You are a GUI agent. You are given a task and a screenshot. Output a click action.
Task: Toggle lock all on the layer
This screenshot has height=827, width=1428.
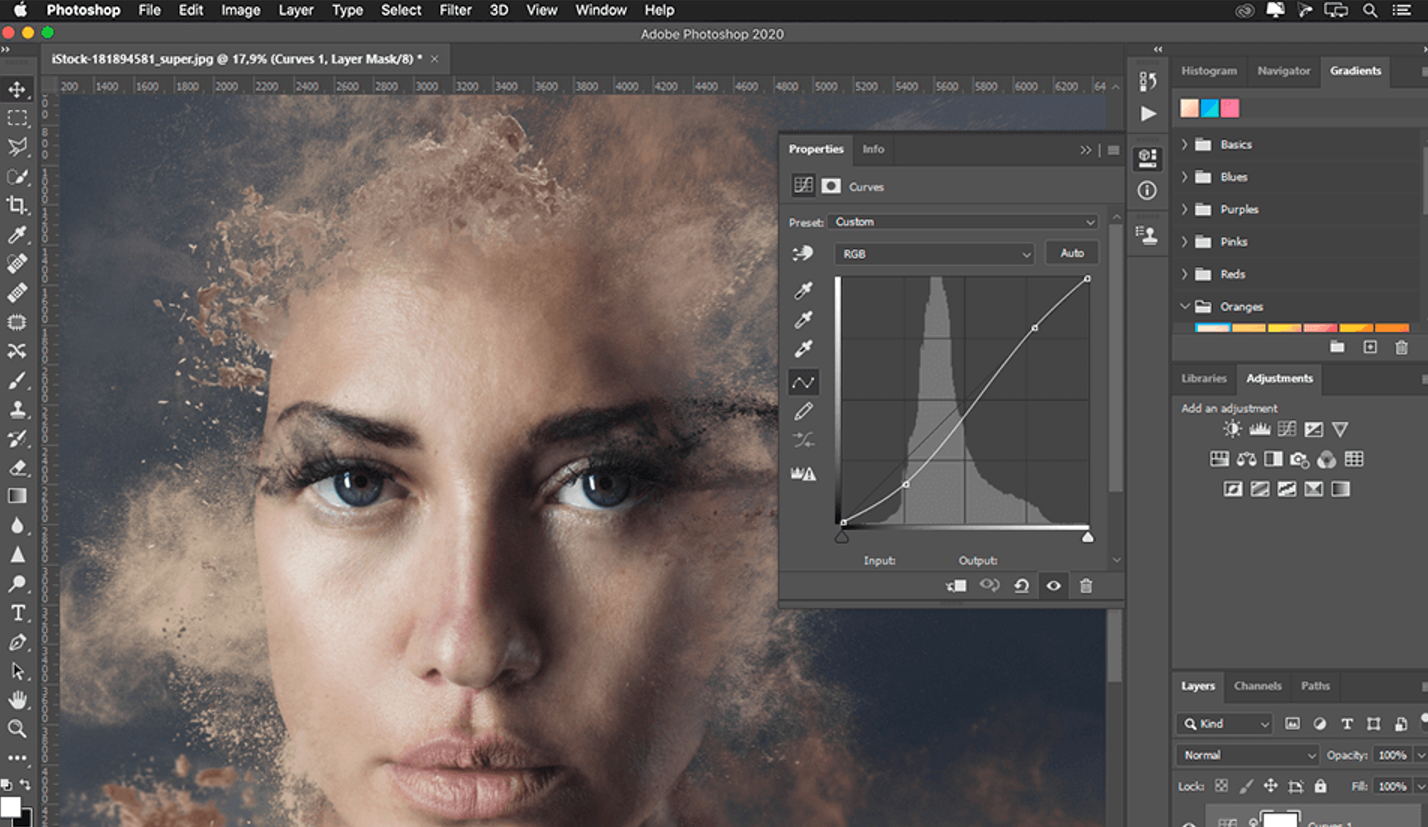1320,786
